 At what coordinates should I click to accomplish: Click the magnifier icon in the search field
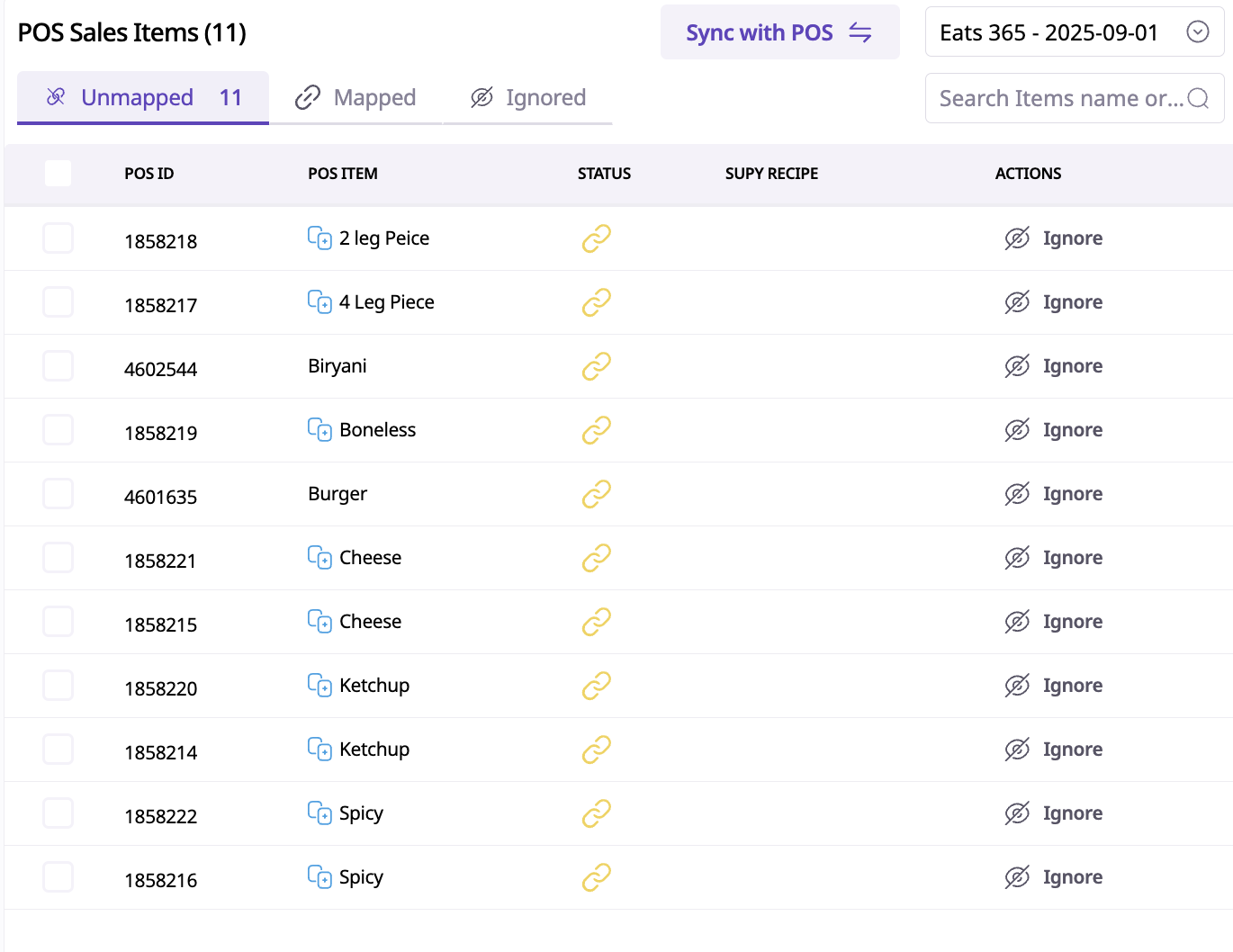click(1197, 98)
